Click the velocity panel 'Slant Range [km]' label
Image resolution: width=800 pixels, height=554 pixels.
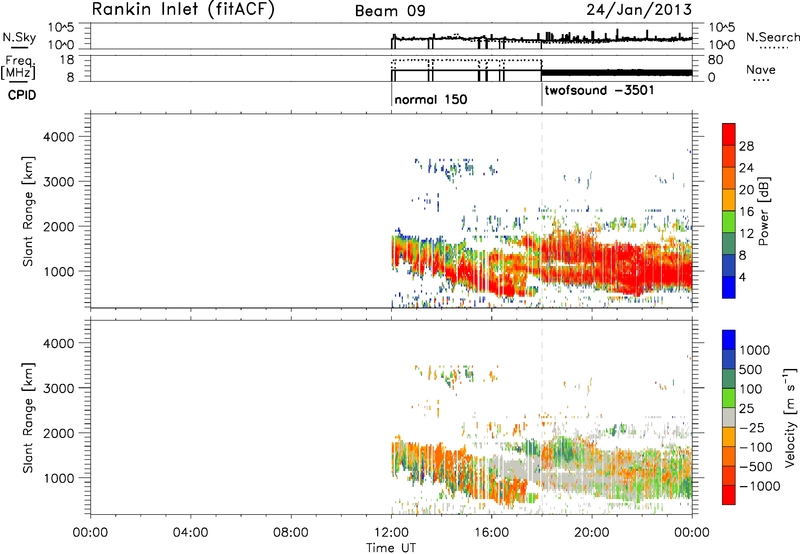28,417
